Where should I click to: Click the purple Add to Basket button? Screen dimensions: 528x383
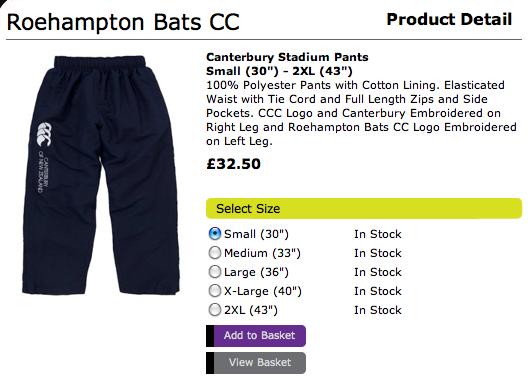pos(256,336)
